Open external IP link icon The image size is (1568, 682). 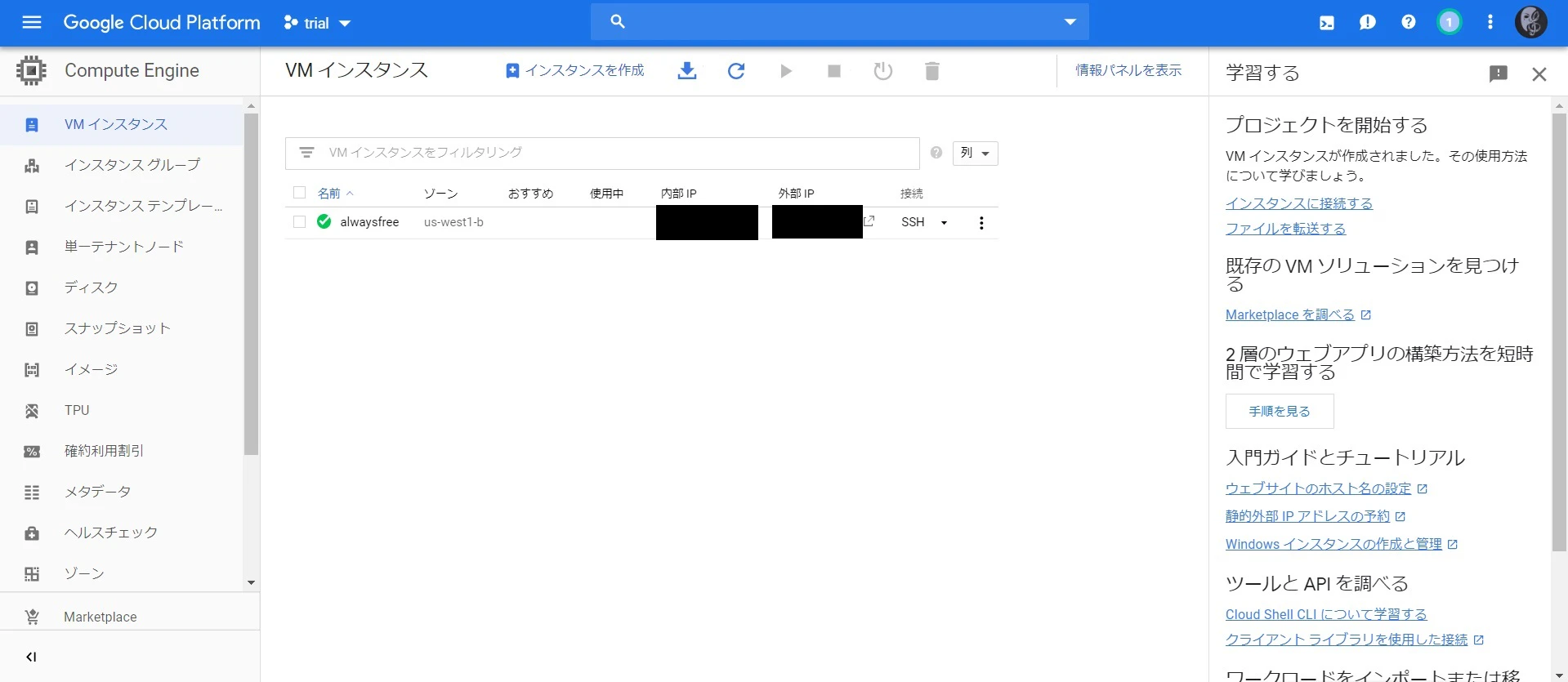coord(869,221)
